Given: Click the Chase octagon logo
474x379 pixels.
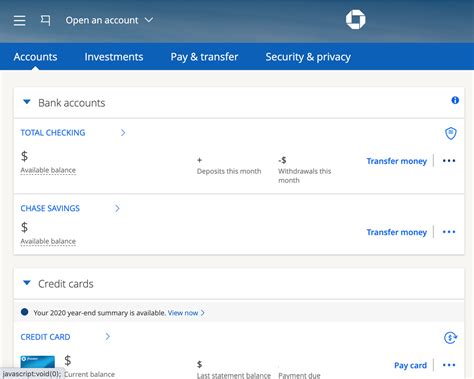Looking at the screenshot, I should (356, 20).
